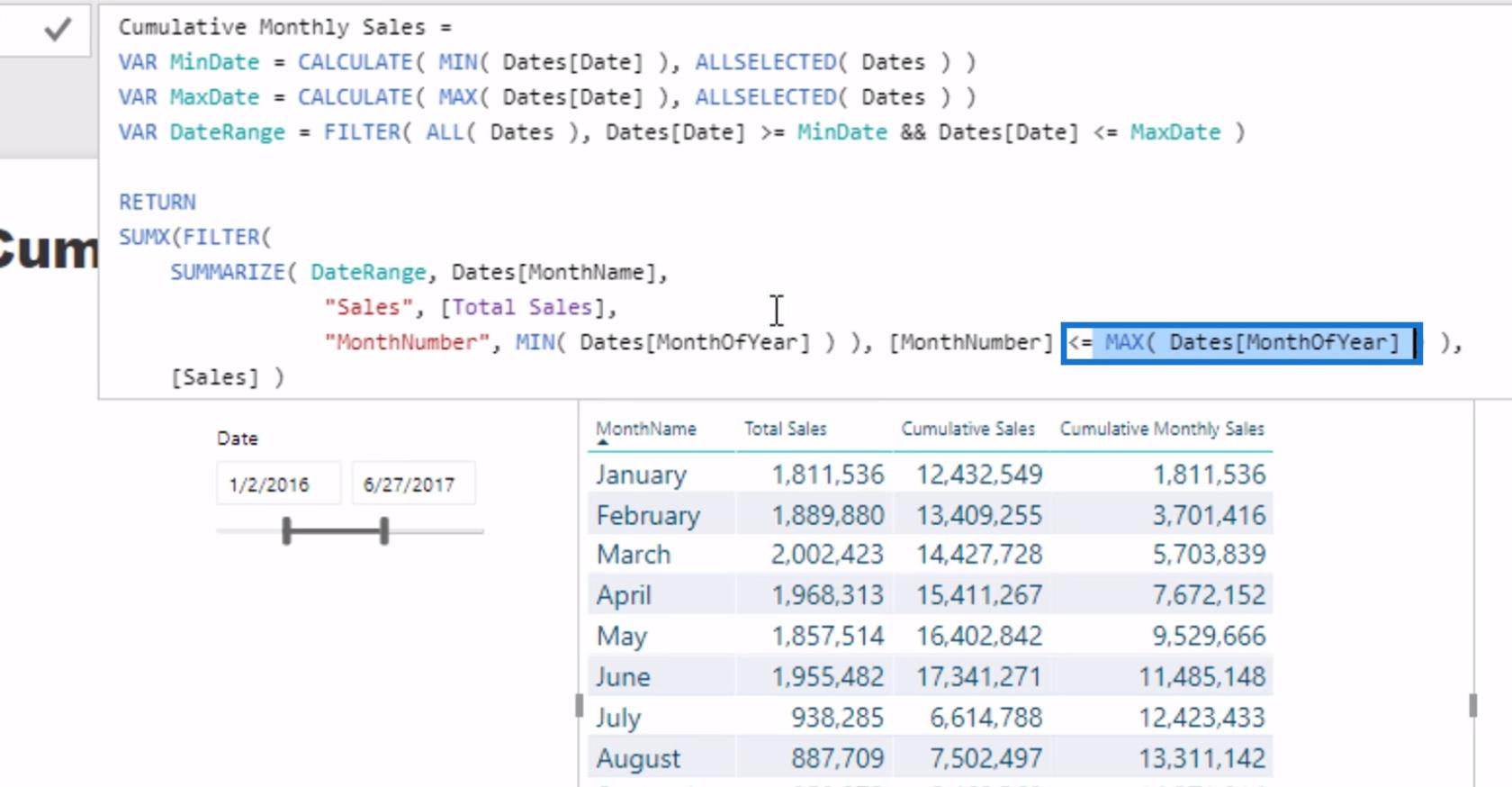Click the Cumulative Sales value 6,614,788
Viewport: 1512px width, 787px height.
pyautogui.click(x=986, y=718)
